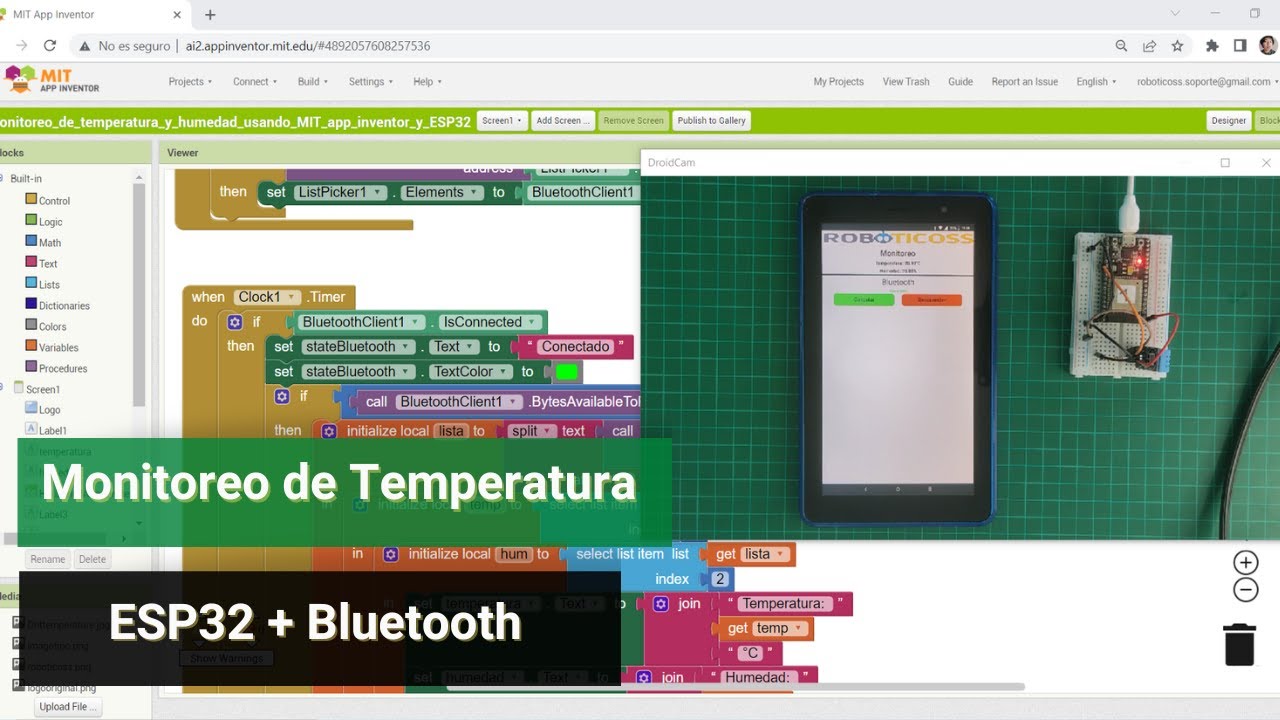Click Report an Issue
This screenshot has height=720, width=1280.
(1024, 82)
